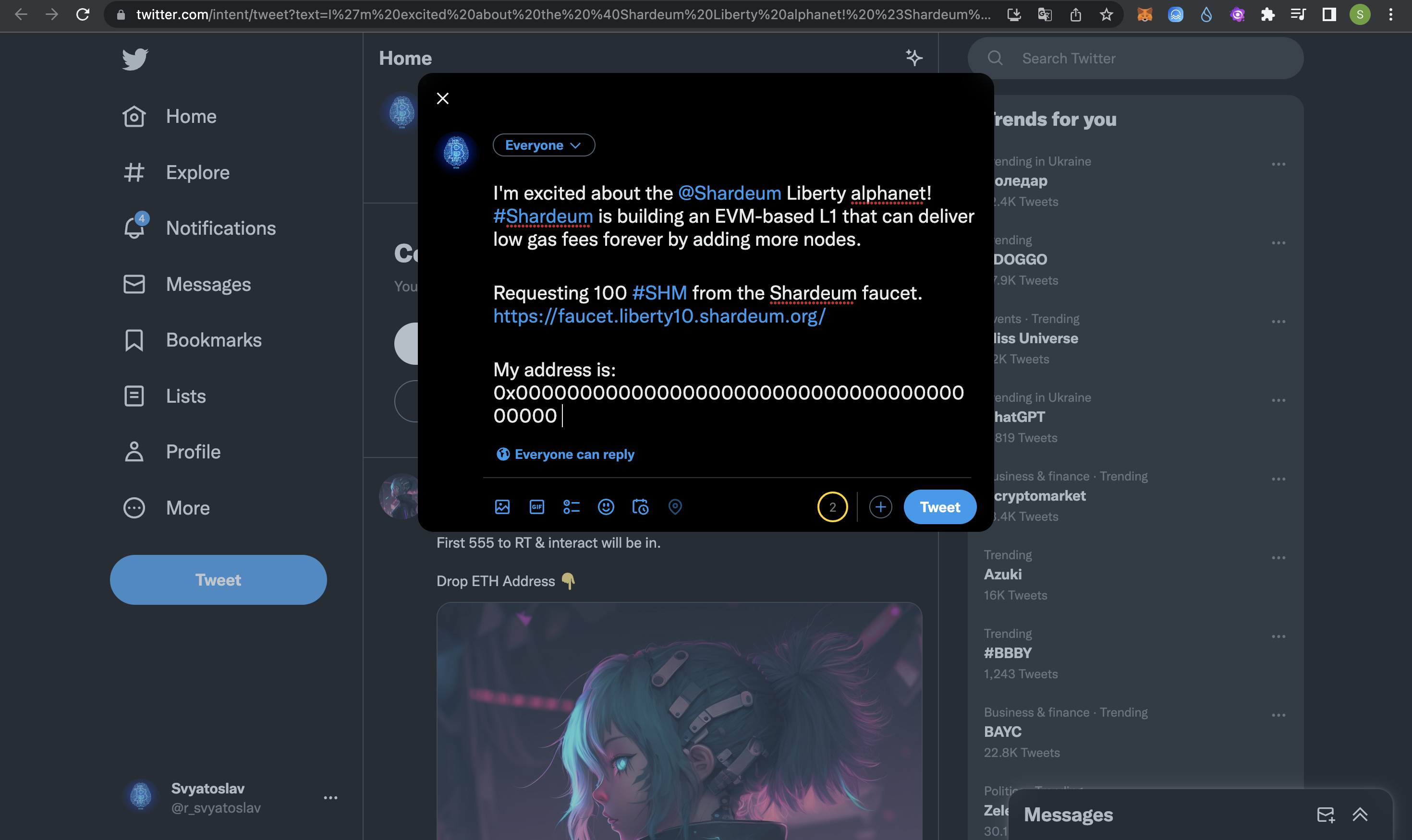Viewport: 1412px width, 840px height.
Task: Click the large sidebar Tweet button
Action: (218, 580)
